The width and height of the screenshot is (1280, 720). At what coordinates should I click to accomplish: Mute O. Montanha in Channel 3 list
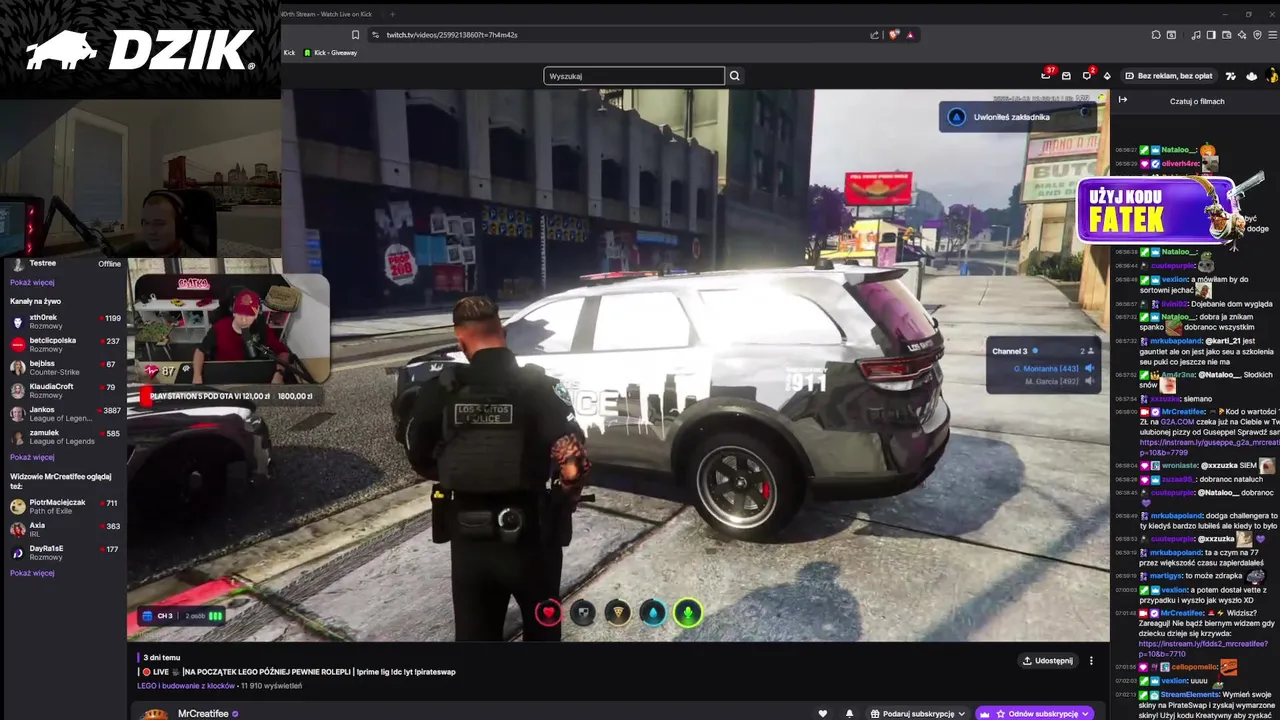1089,368
